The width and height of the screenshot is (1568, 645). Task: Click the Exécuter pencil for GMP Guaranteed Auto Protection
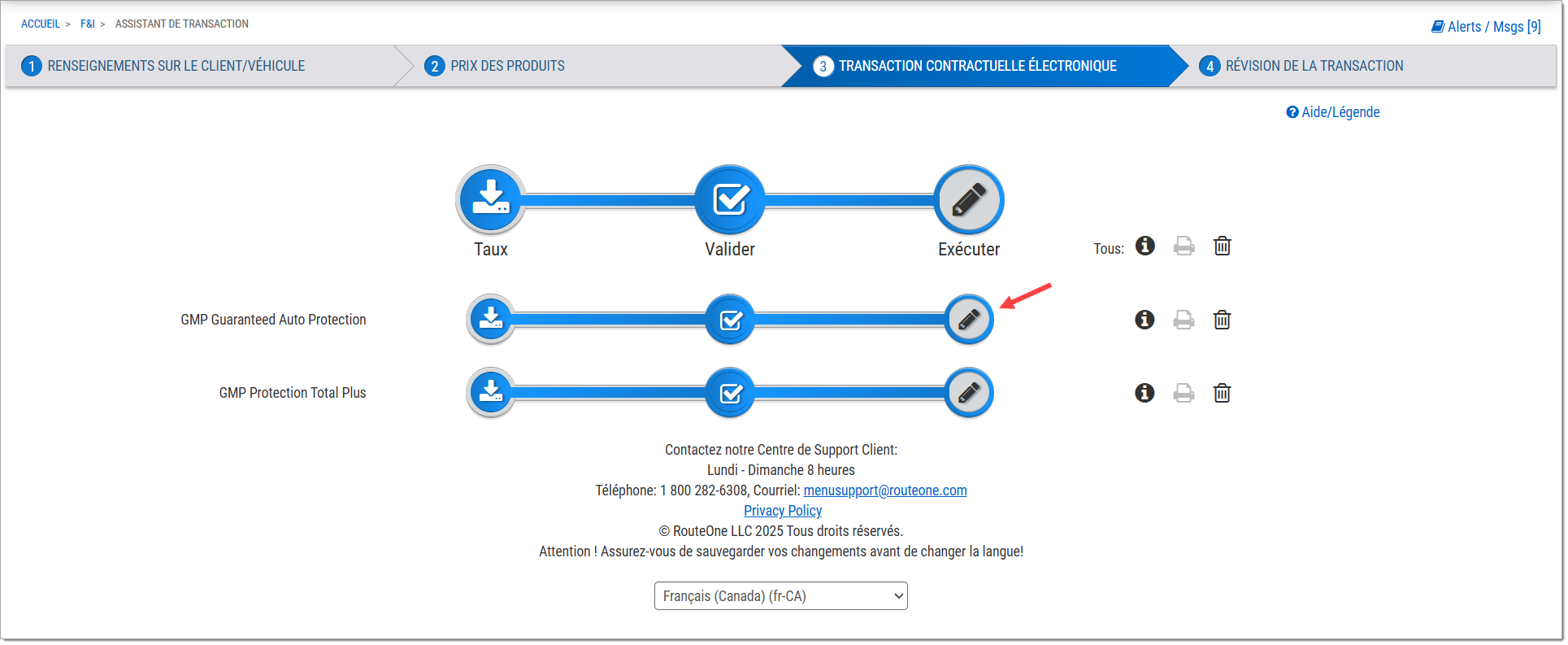click(968, 320)
